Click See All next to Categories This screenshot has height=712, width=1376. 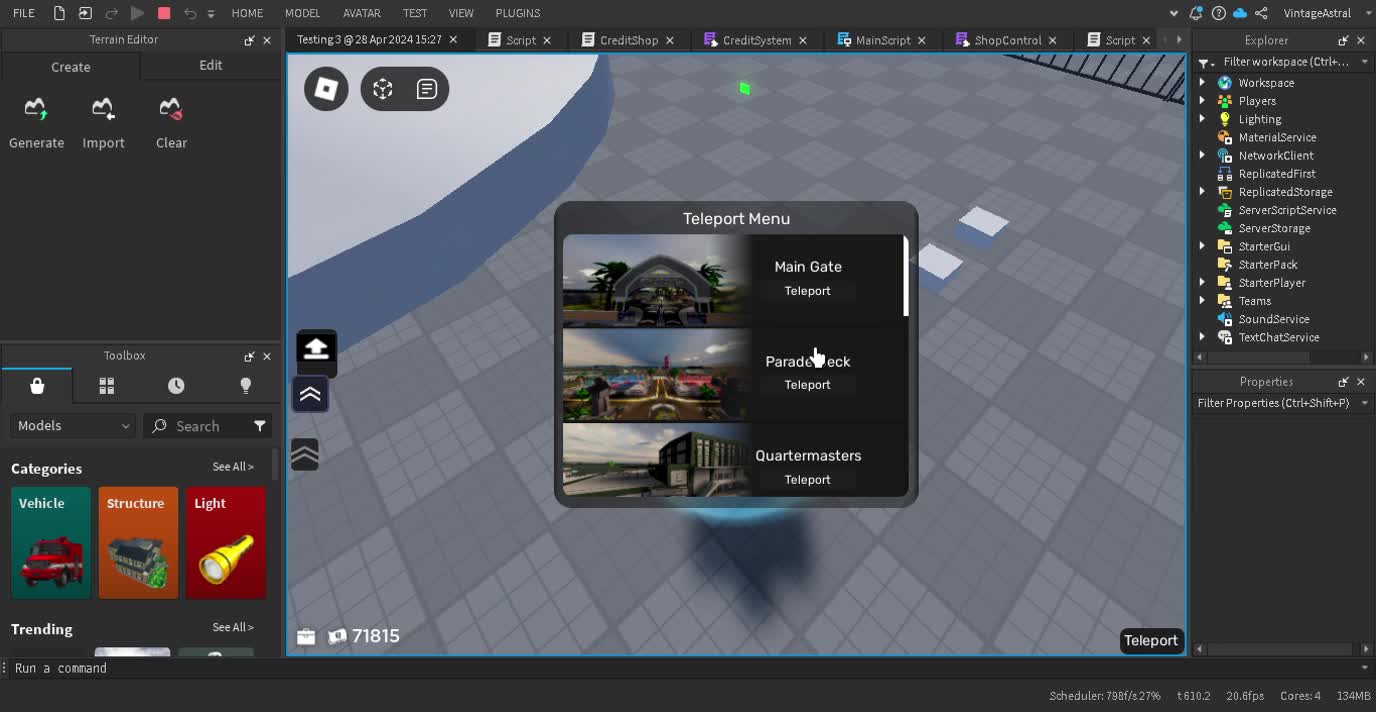[x=233, y=467]
